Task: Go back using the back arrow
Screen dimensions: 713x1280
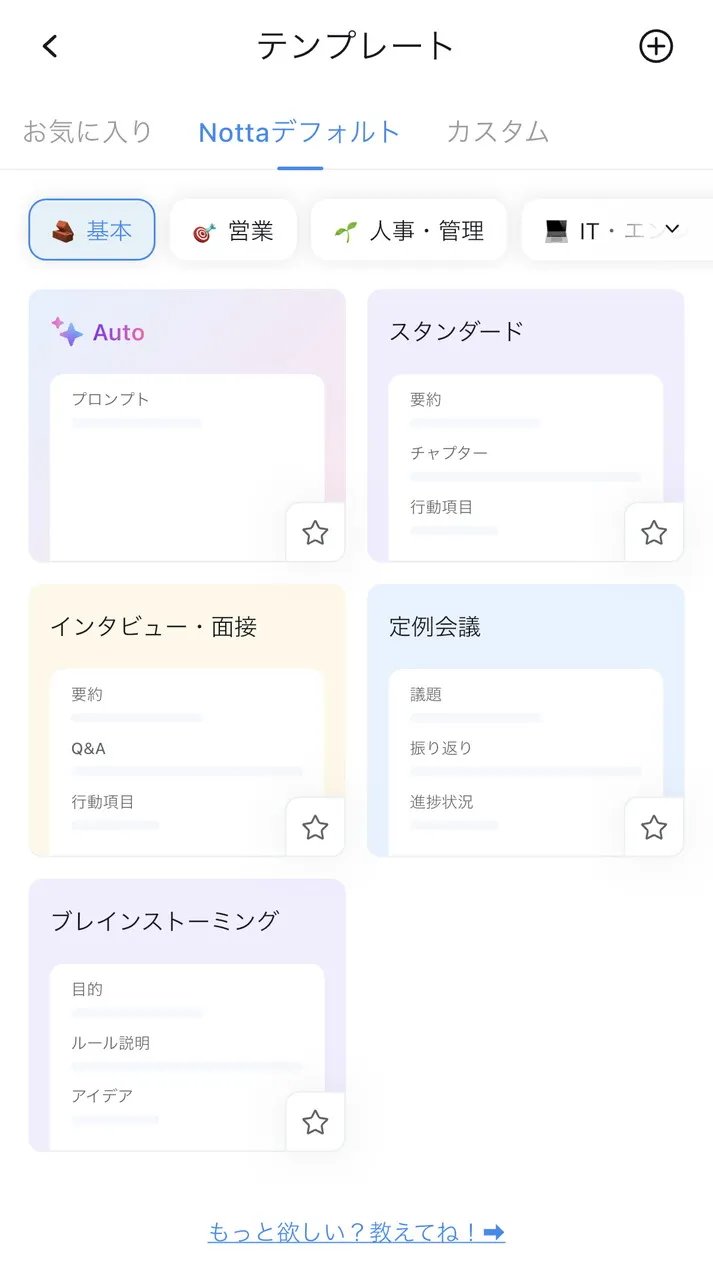Action: (49, 45)
